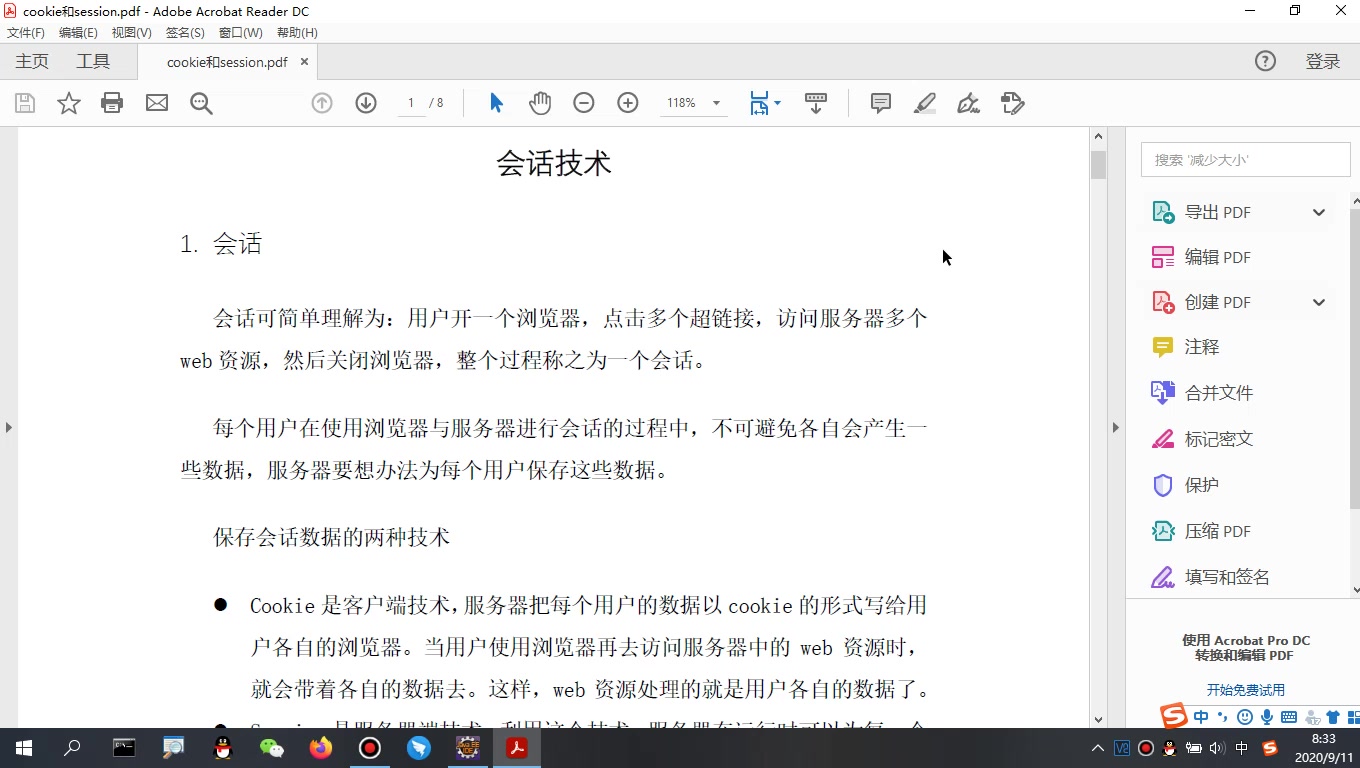Open the 文件 menu
This screenshot has width=1360, height=768.
[26, 32]
